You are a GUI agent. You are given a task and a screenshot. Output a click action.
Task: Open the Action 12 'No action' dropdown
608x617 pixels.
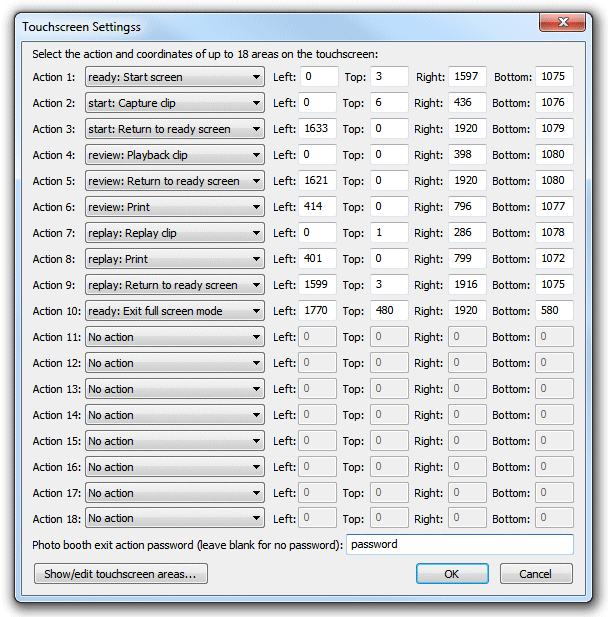pyautogui.click(x=175, y=363)
